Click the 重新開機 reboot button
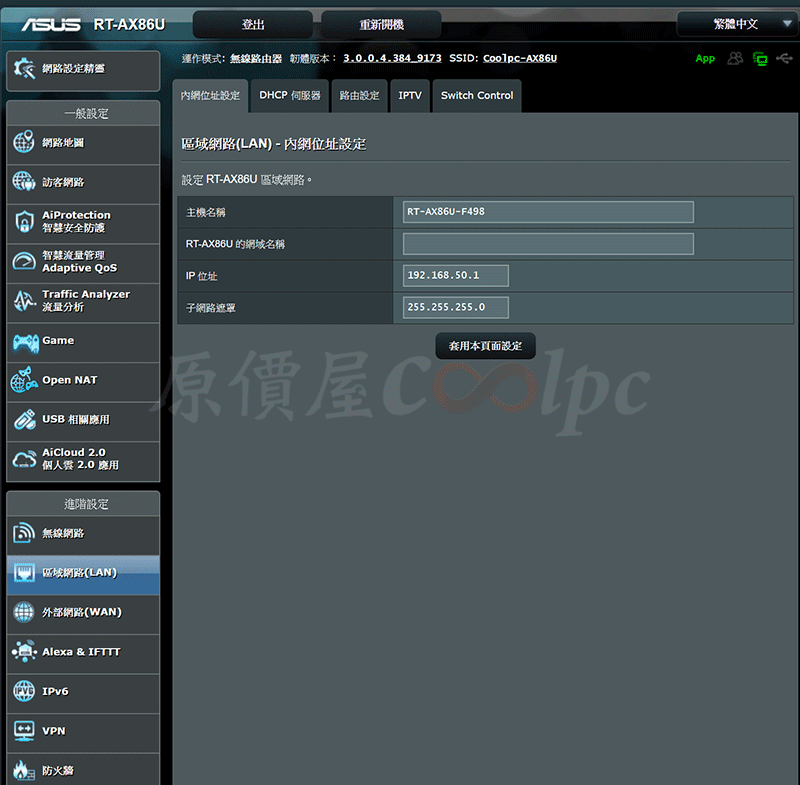Screen dimensions: 800x785 pyautogui.click(x=381, y=24)
